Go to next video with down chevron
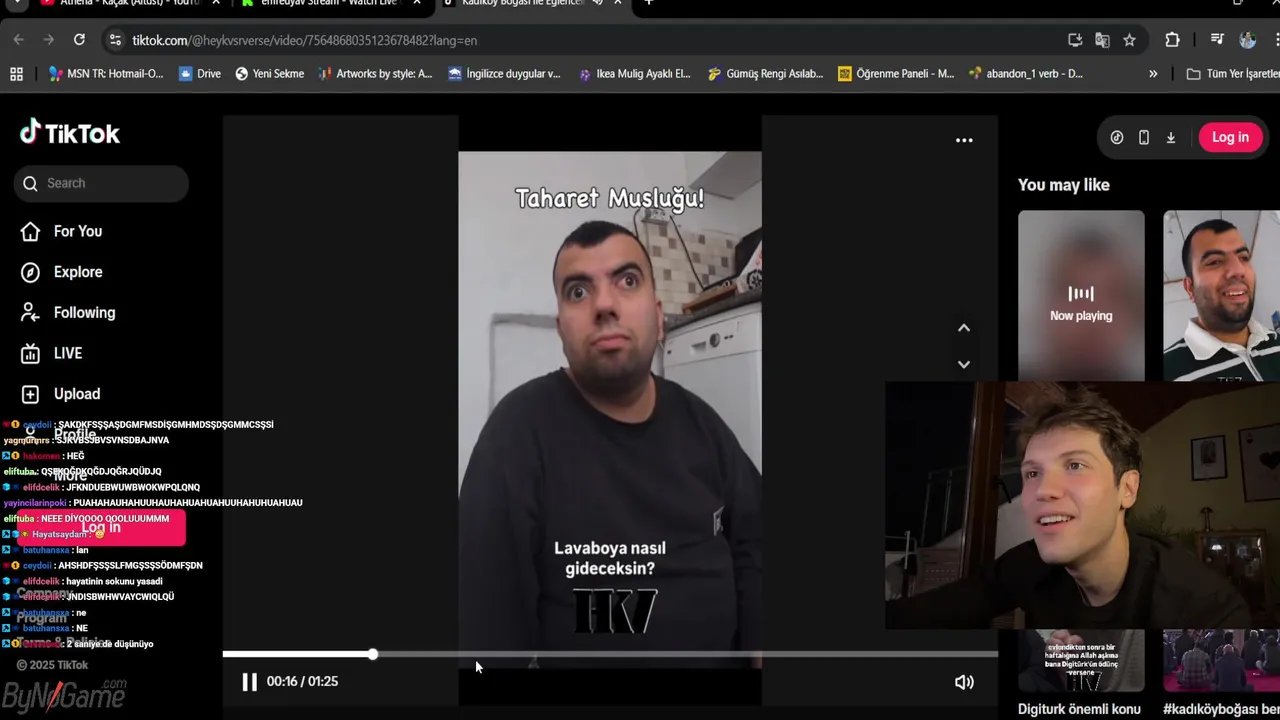 [964, 364]
